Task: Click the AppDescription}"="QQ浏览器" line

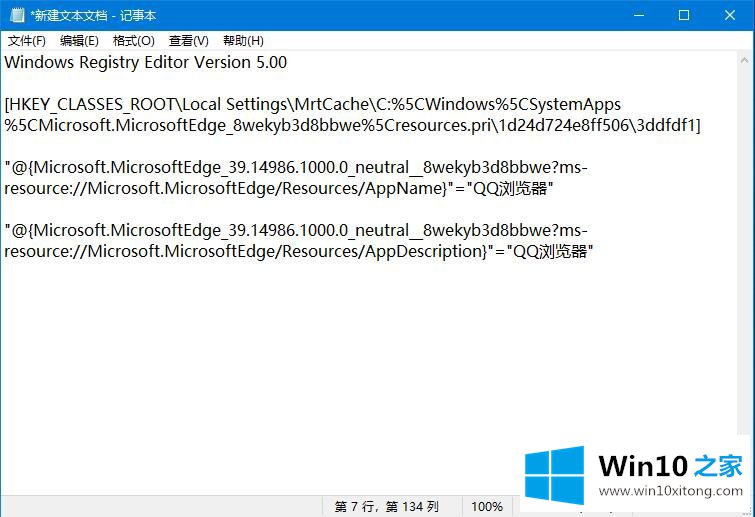Action: point(299,251)
